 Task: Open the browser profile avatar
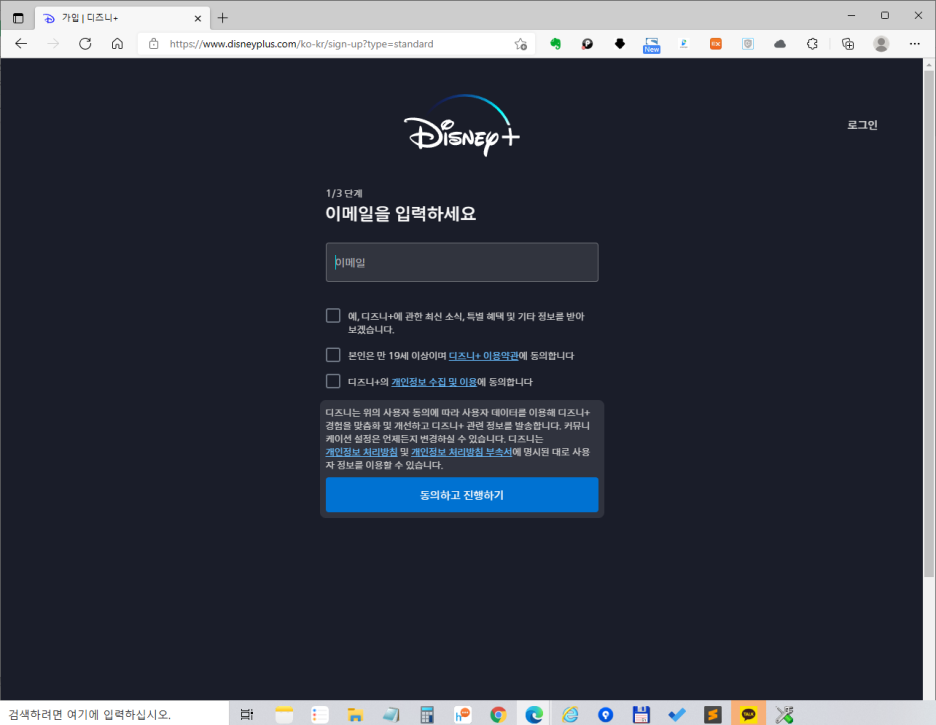(x=881, y=44)
